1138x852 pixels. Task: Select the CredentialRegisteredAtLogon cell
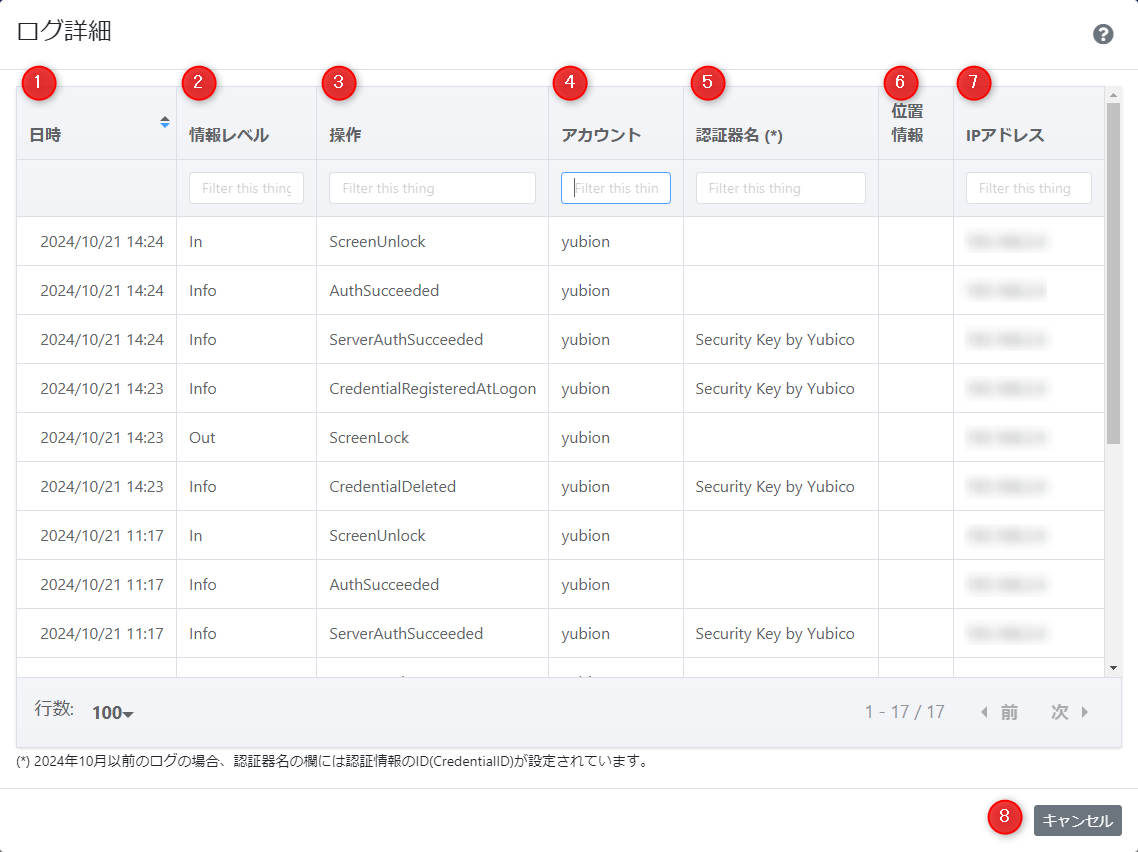(x=433, y=388)
